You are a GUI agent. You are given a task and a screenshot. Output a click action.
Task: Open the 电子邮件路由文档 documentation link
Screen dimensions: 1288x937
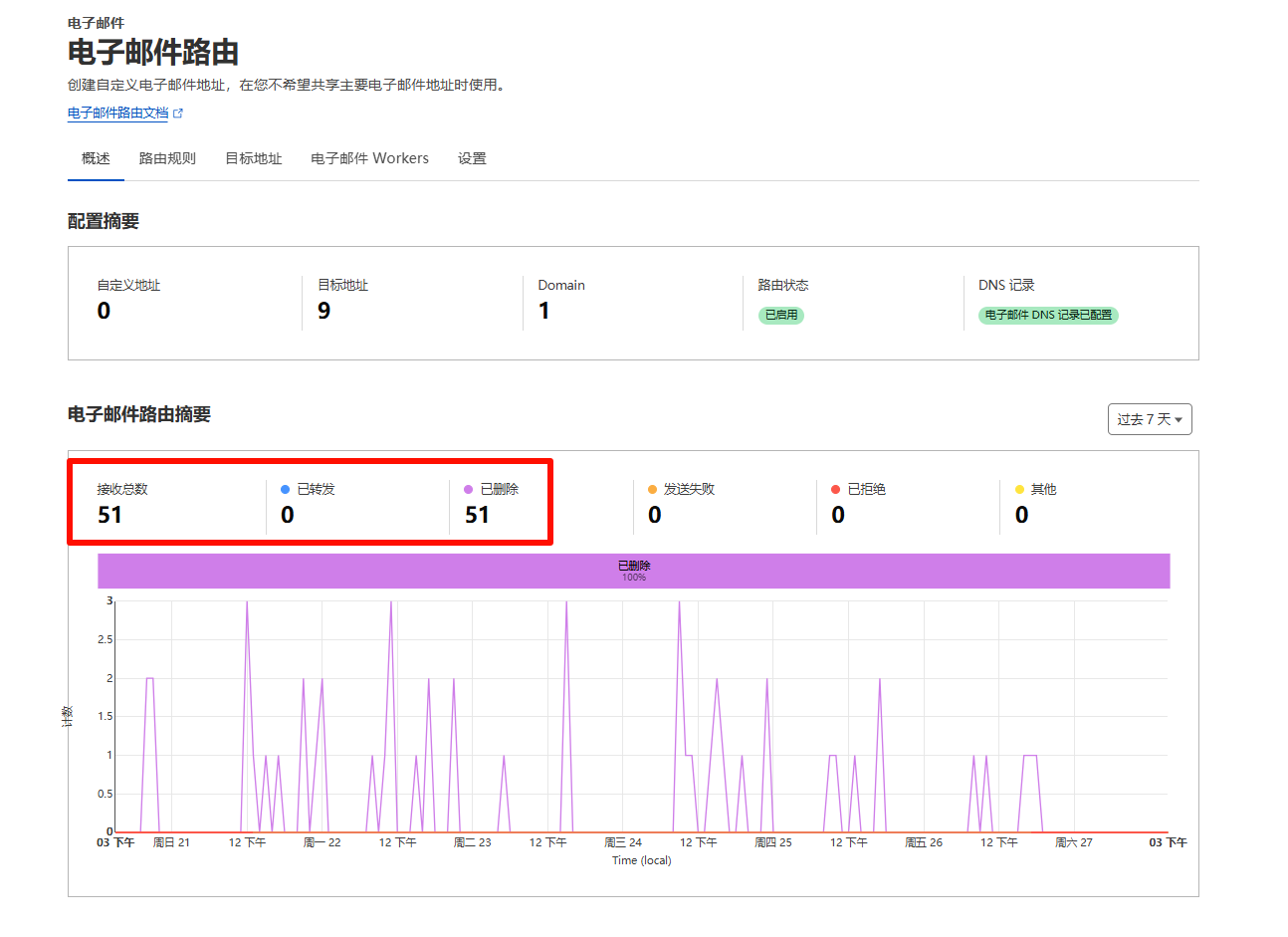(118, 114)
